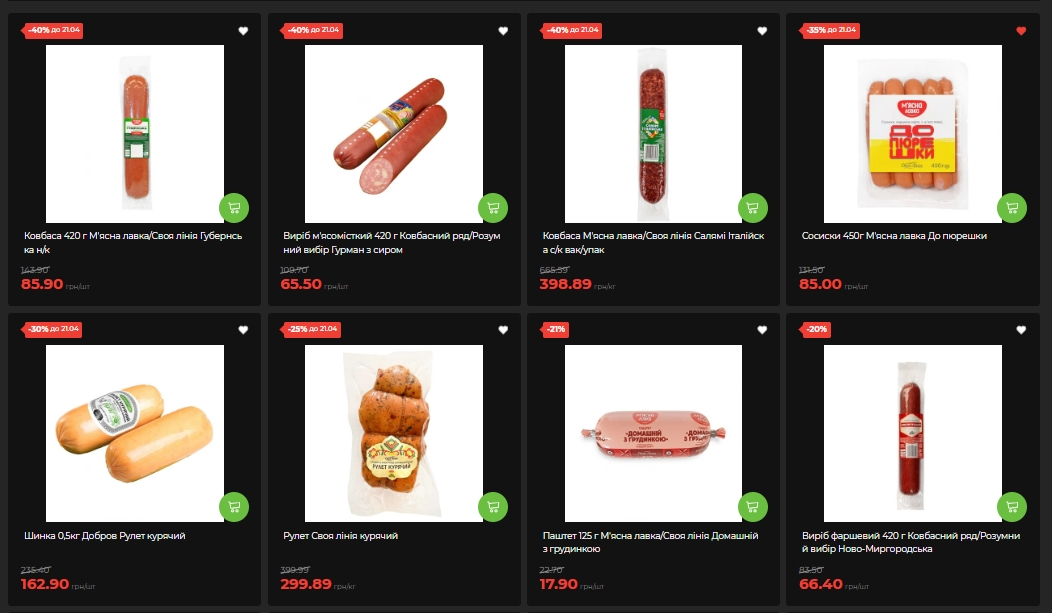Add Губернська sausage to cart
The height and width of the screenshot is (613, 1052).
point(234,208)
